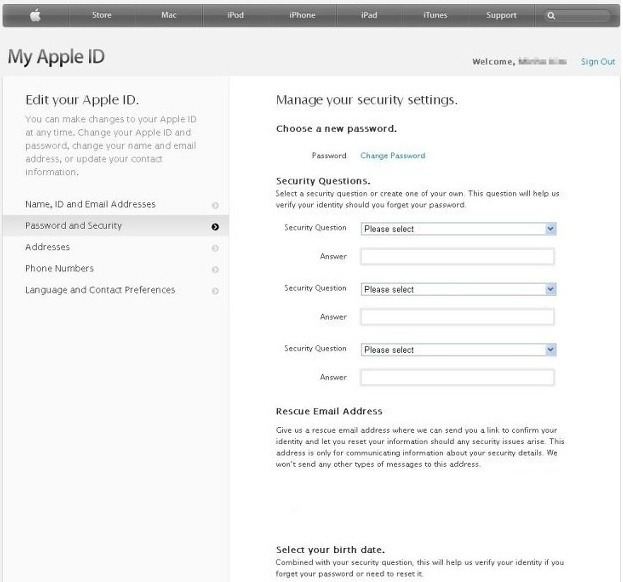The image size is (623, 582).
Task: Open the first Security Question dropdown
Action: (x=459, y=229)
